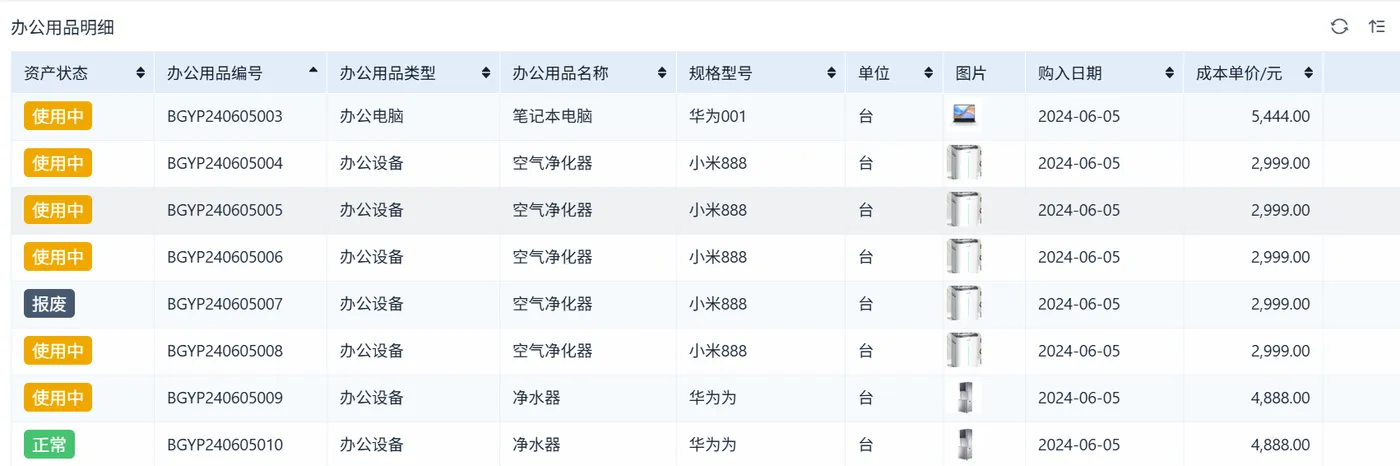Sort by 办公用品名称 column arrows
Image resolution: width=1400 pixels, height=466 pixels.
click(x=662, y=74)
